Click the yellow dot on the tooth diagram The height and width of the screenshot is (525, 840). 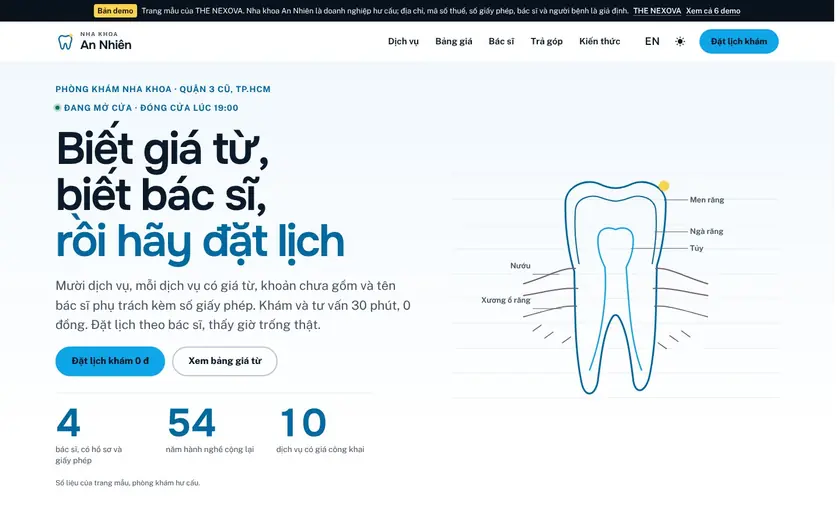click(x=664, y=185)
